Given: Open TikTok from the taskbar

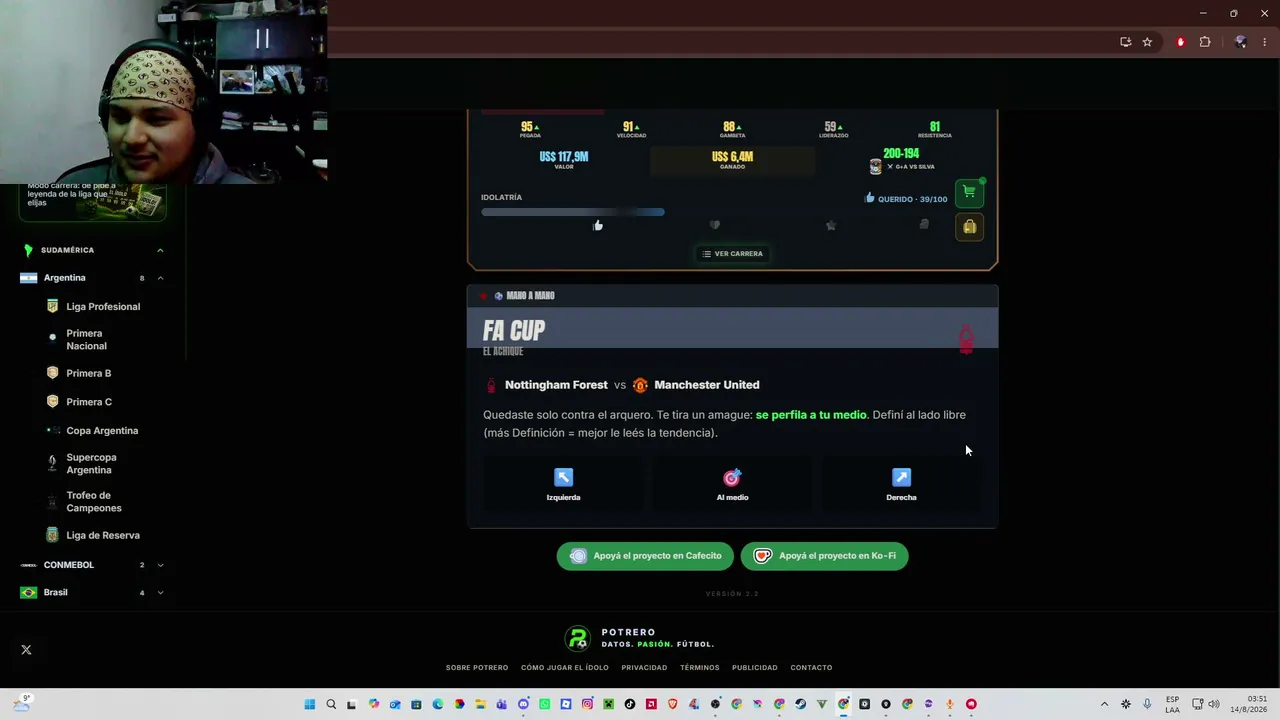Looking at the screenshot, I should tap(630, 704).
